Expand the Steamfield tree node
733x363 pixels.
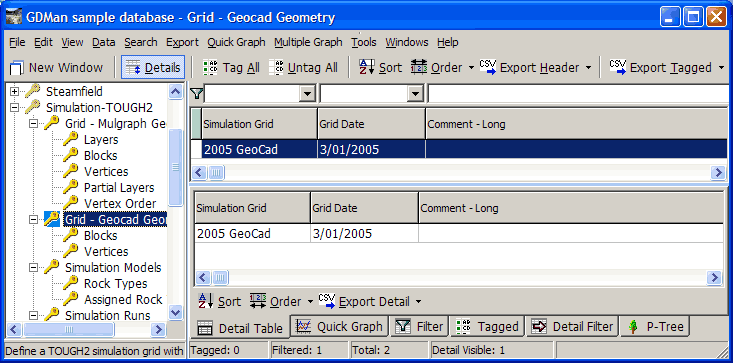(x=14, y=92)
